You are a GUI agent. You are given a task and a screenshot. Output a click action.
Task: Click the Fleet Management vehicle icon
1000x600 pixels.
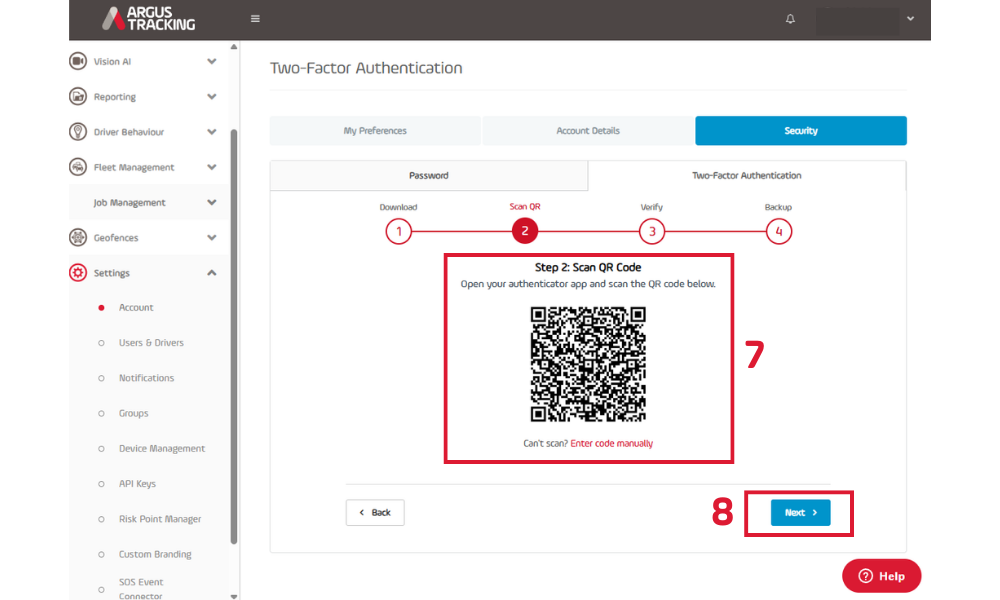click(78, 167)
